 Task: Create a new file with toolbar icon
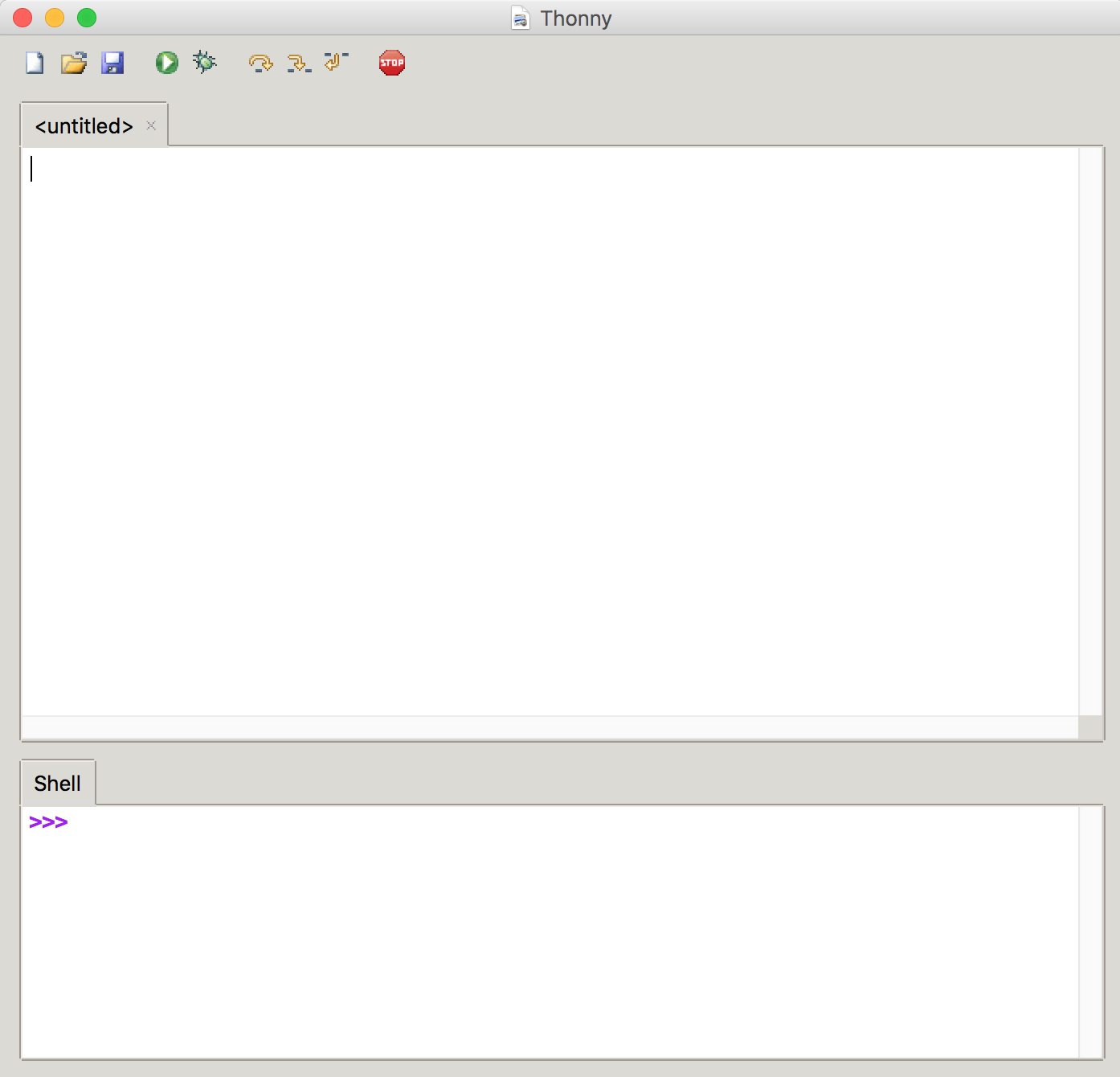(x=35, y=63)
